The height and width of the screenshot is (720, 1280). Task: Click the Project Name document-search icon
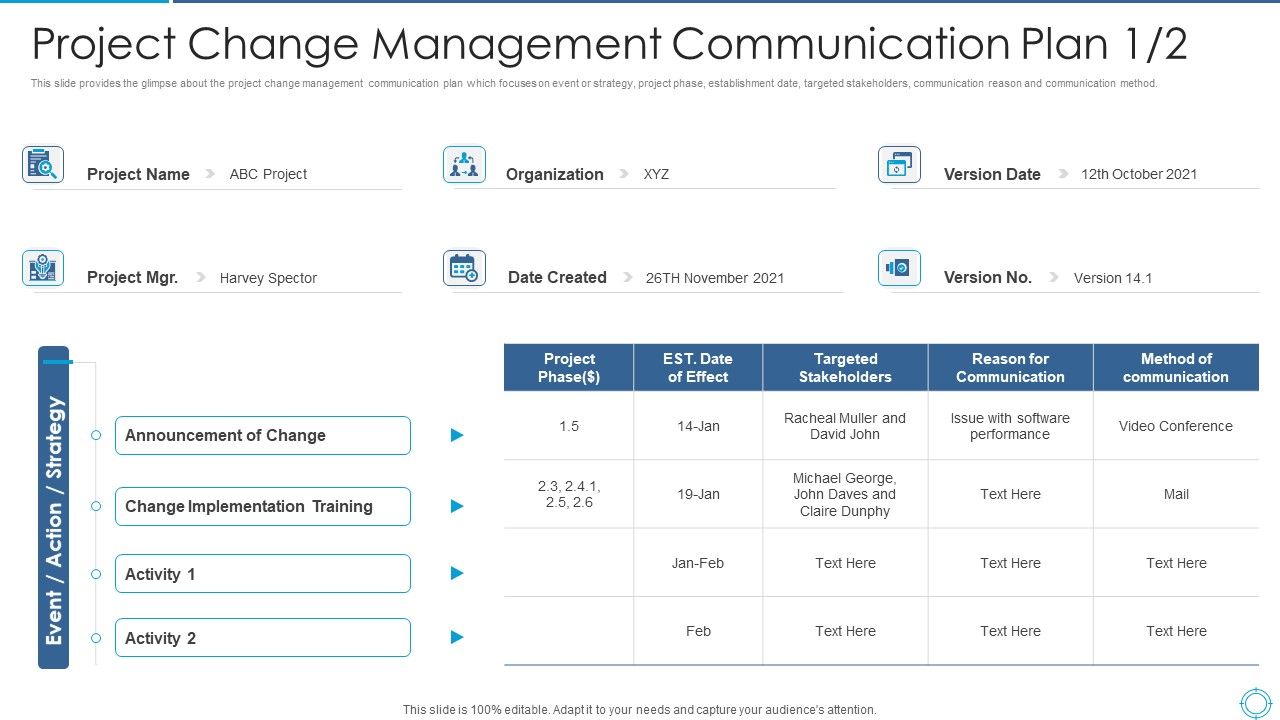pos(43,165)
